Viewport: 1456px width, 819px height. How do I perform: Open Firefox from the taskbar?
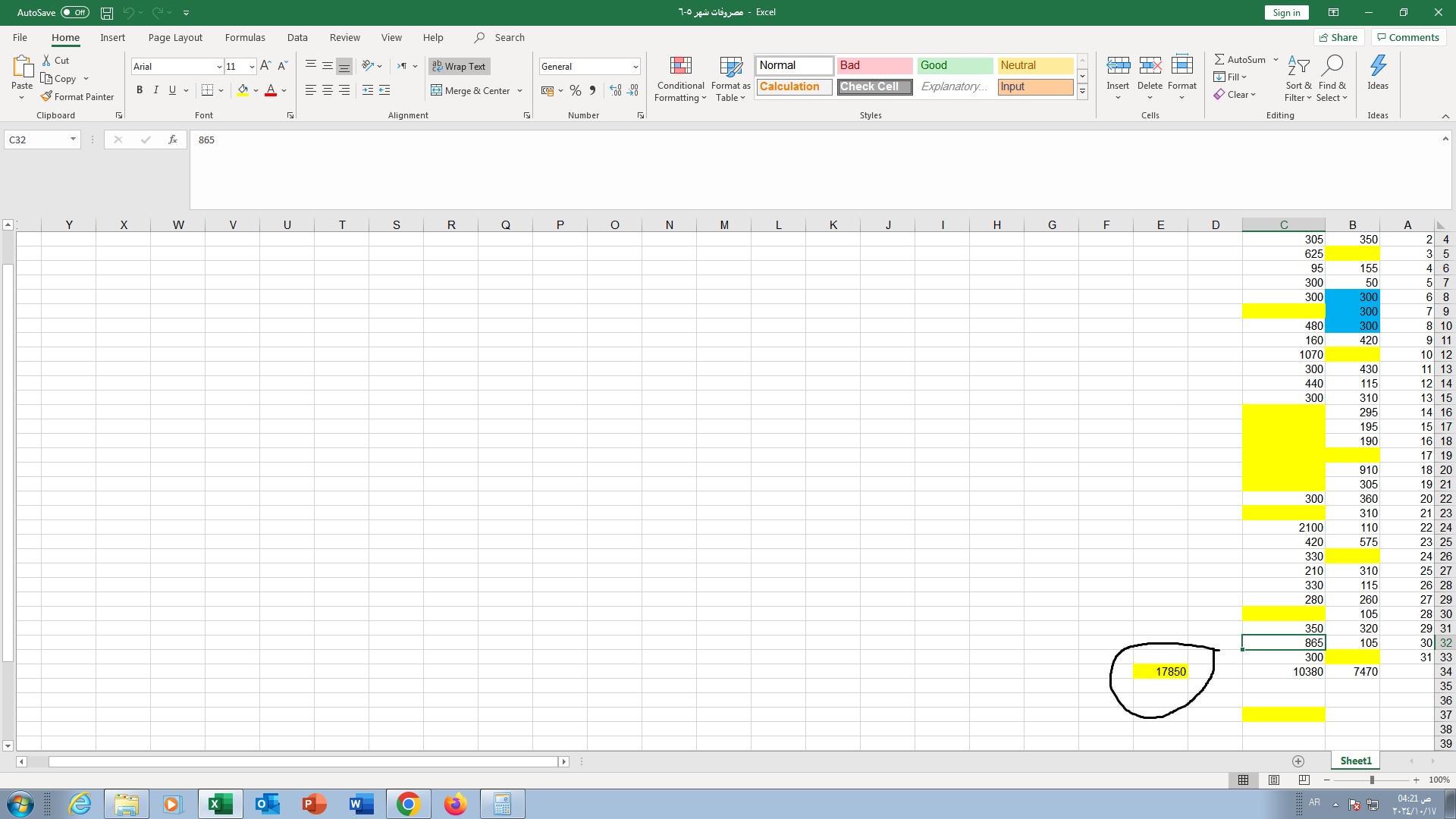click(x=455, y=804)
